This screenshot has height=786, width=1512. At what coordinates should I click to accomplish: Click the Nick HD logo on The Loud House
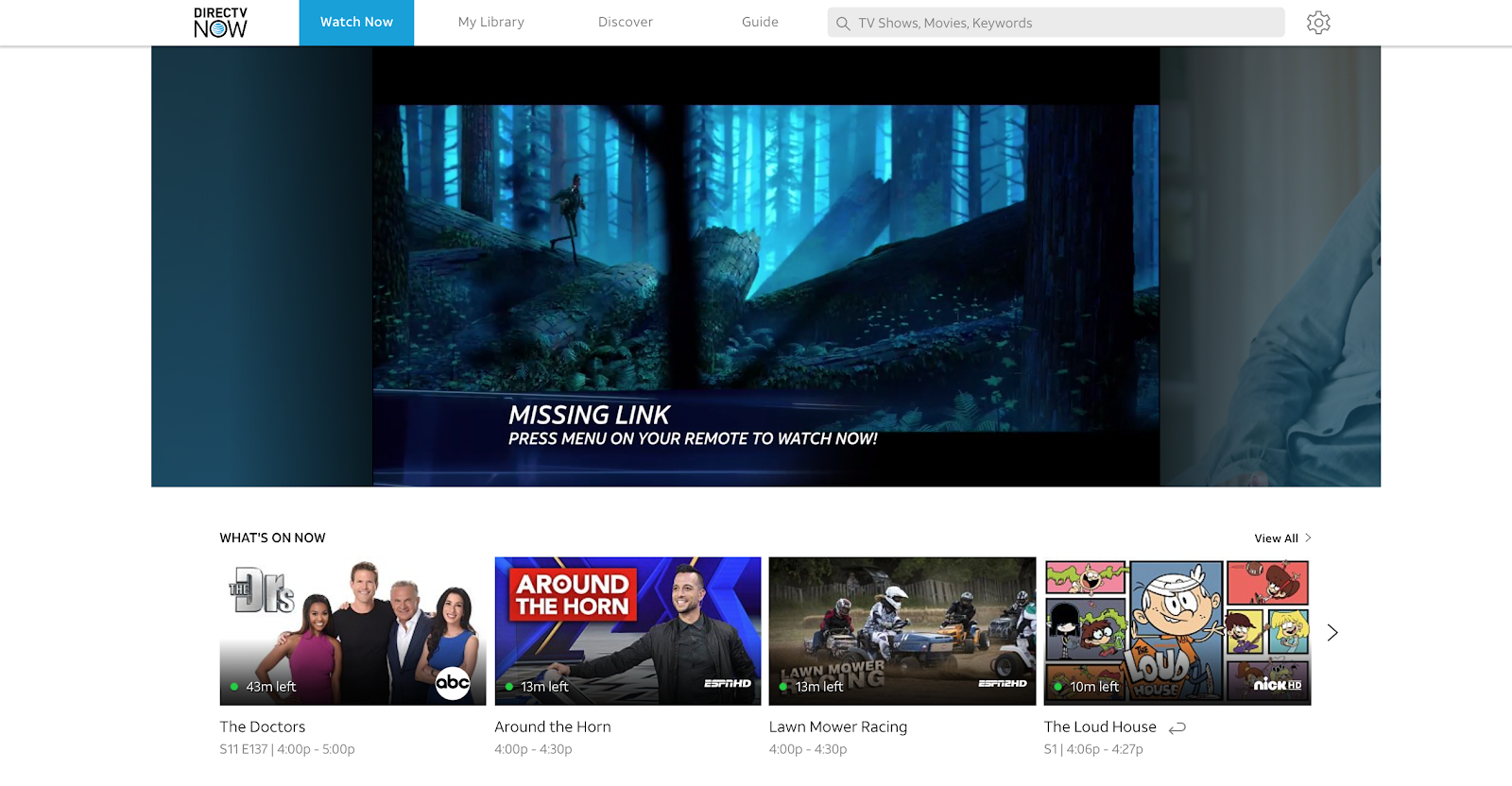pos(1278,684)
